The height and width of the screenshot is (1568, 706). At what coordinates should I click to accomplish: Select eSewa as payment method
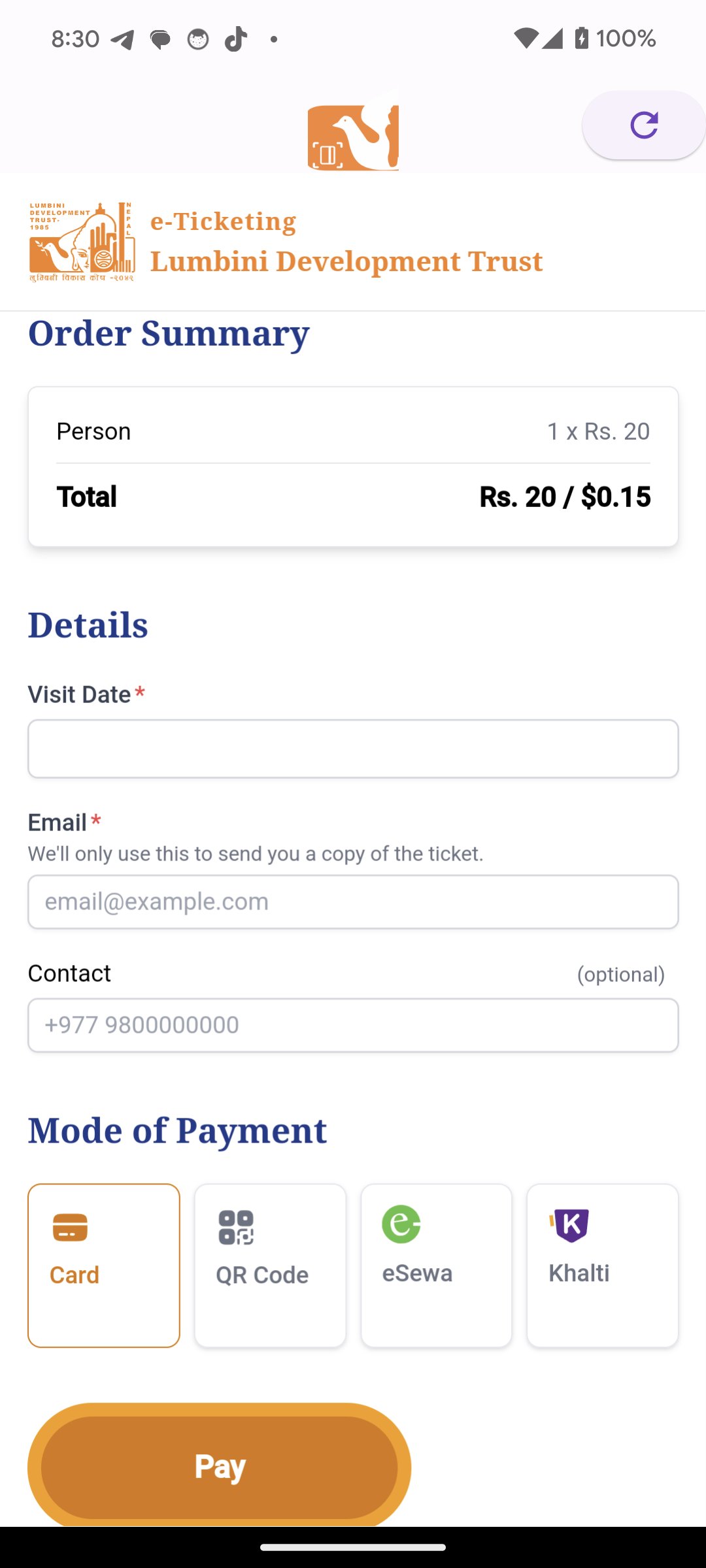point(436,1265)
